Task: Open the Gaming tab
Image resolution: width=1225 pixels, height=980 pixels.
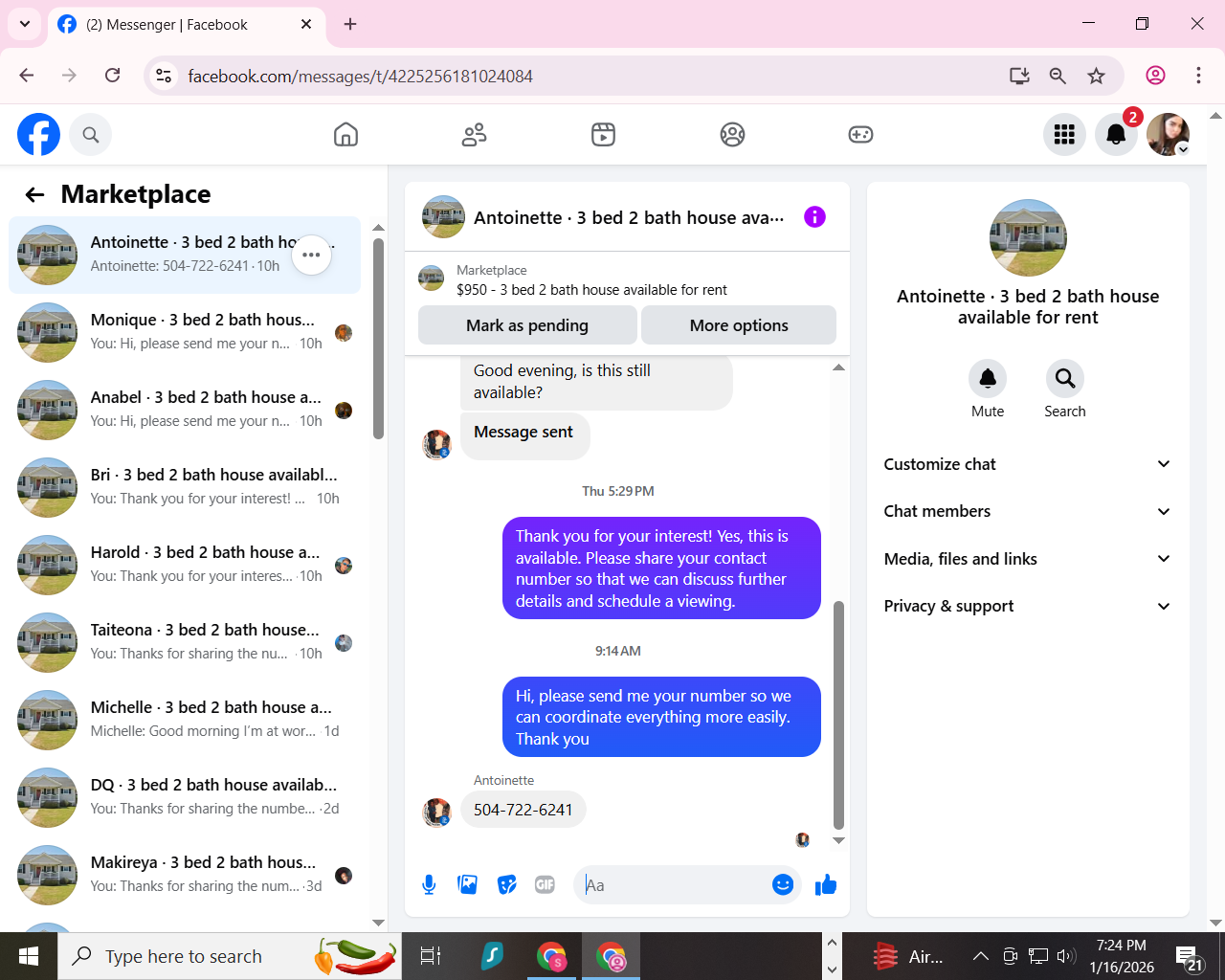Action: click(x=860, y=135)
